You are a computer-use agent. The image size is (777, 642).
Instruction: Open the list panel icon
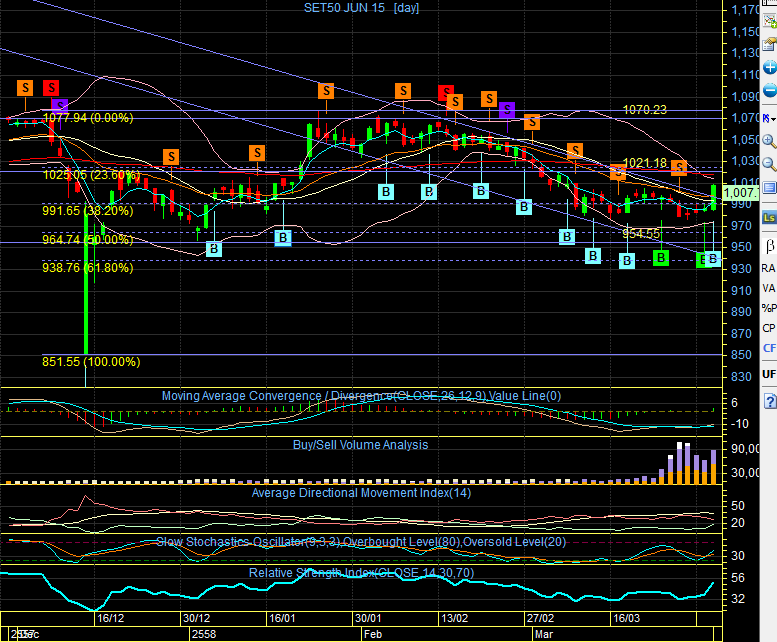coord(770,187)
